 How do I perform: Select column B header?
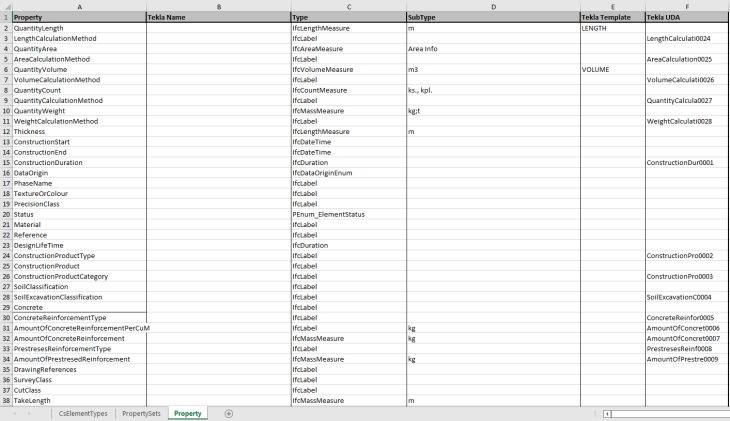tap(219, 7)
